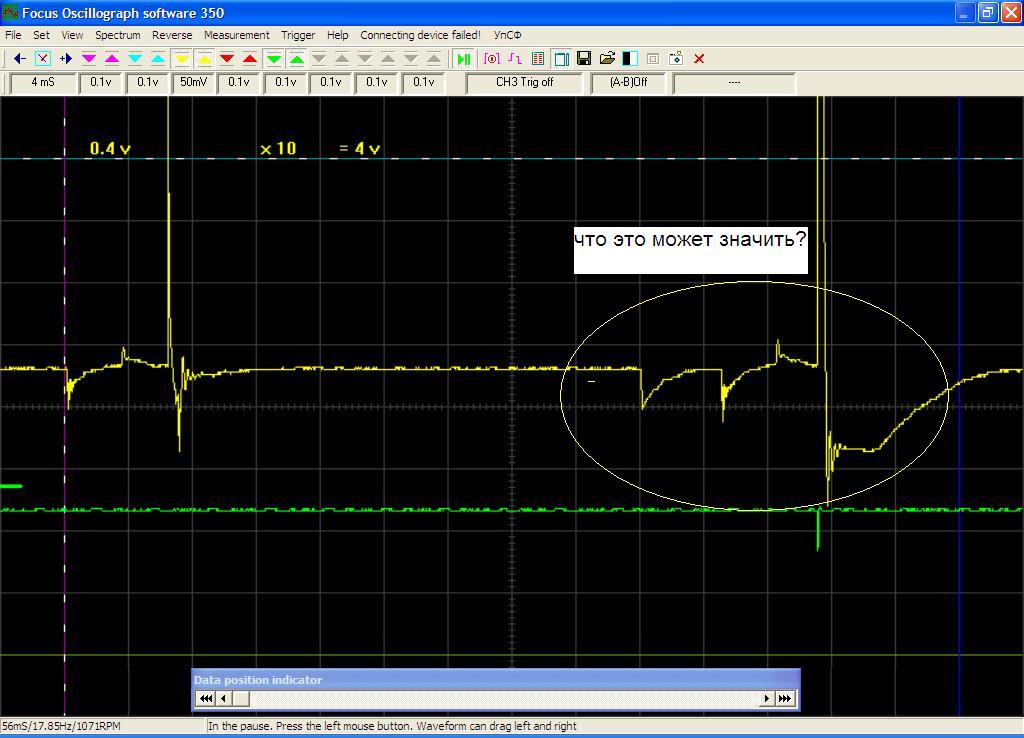Click the cyan down triangle channel icon

(x=135, y=59)
